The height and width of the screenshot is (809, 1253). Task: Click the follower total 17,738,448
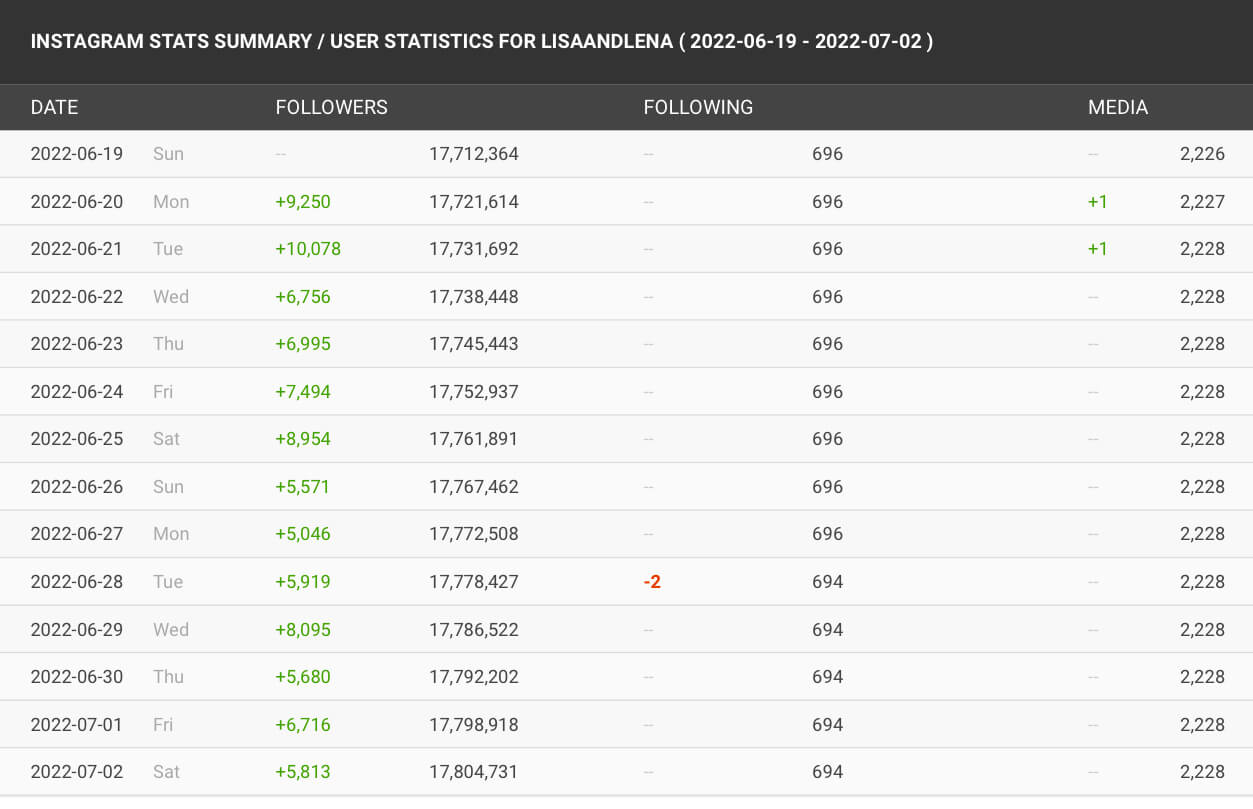(x=474, y=297)
